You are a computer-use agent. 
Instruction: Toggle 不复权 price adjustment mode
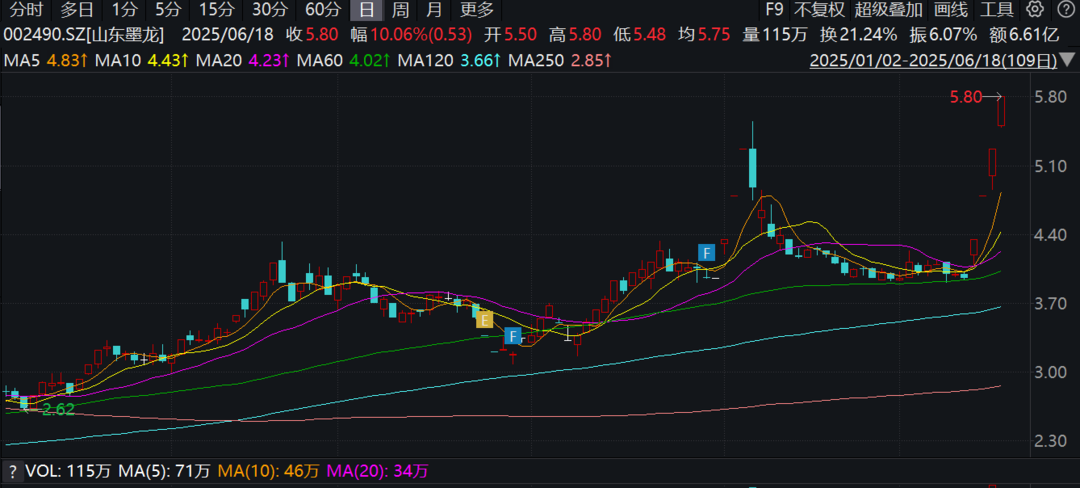[x=819, y=11]
